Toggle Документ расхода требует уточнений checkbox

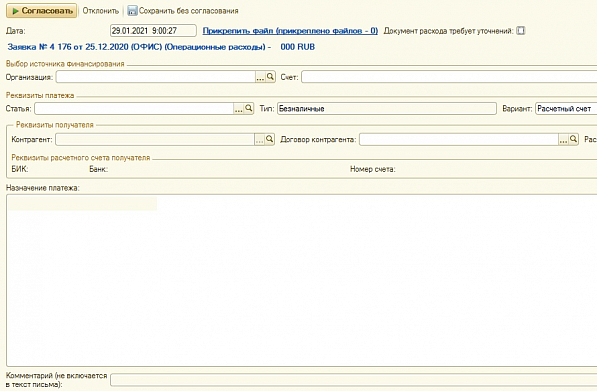click(x=520, y=31)
